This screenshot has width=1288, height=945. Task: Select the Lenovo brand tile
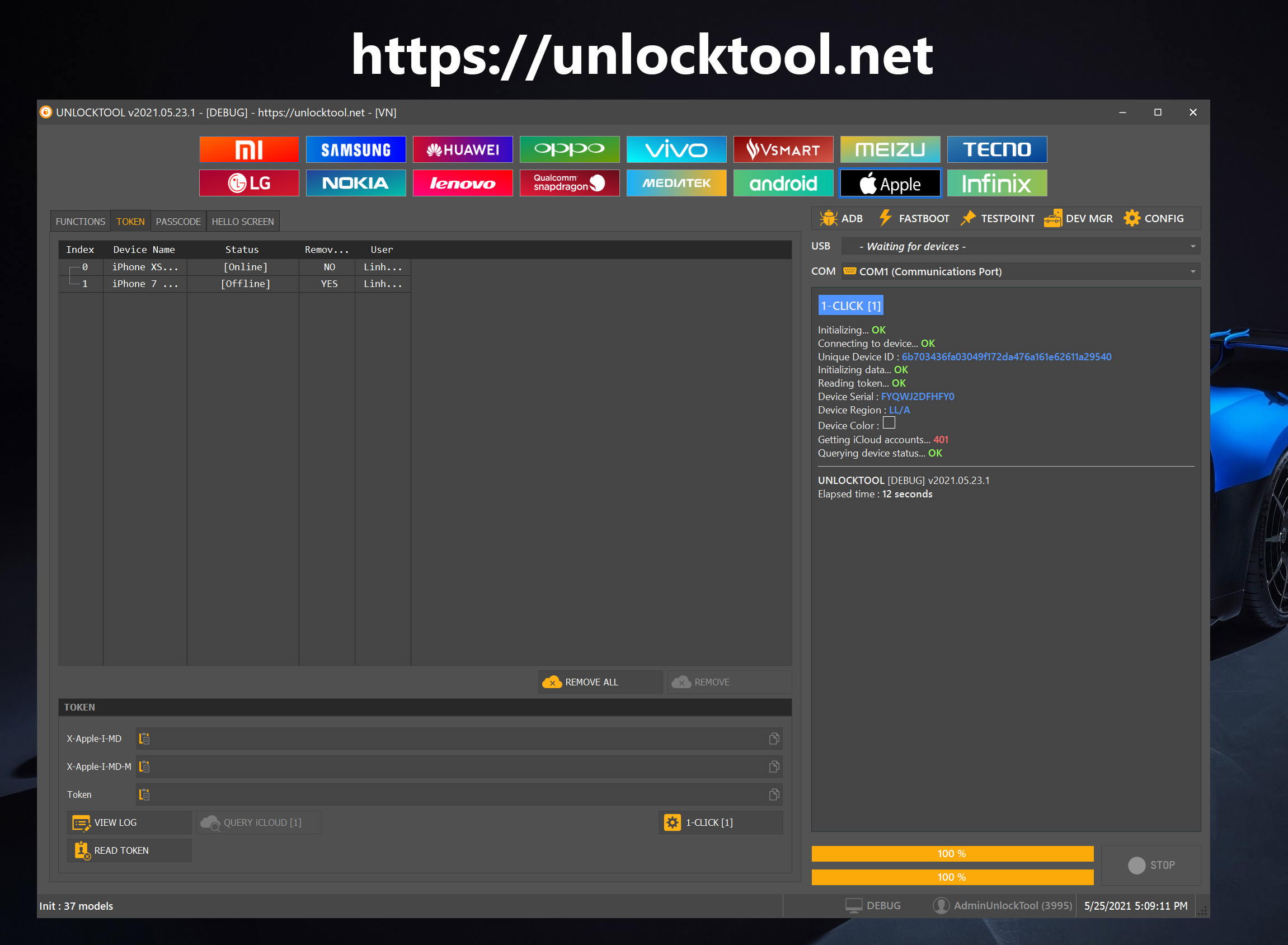[x=463, y=183]
